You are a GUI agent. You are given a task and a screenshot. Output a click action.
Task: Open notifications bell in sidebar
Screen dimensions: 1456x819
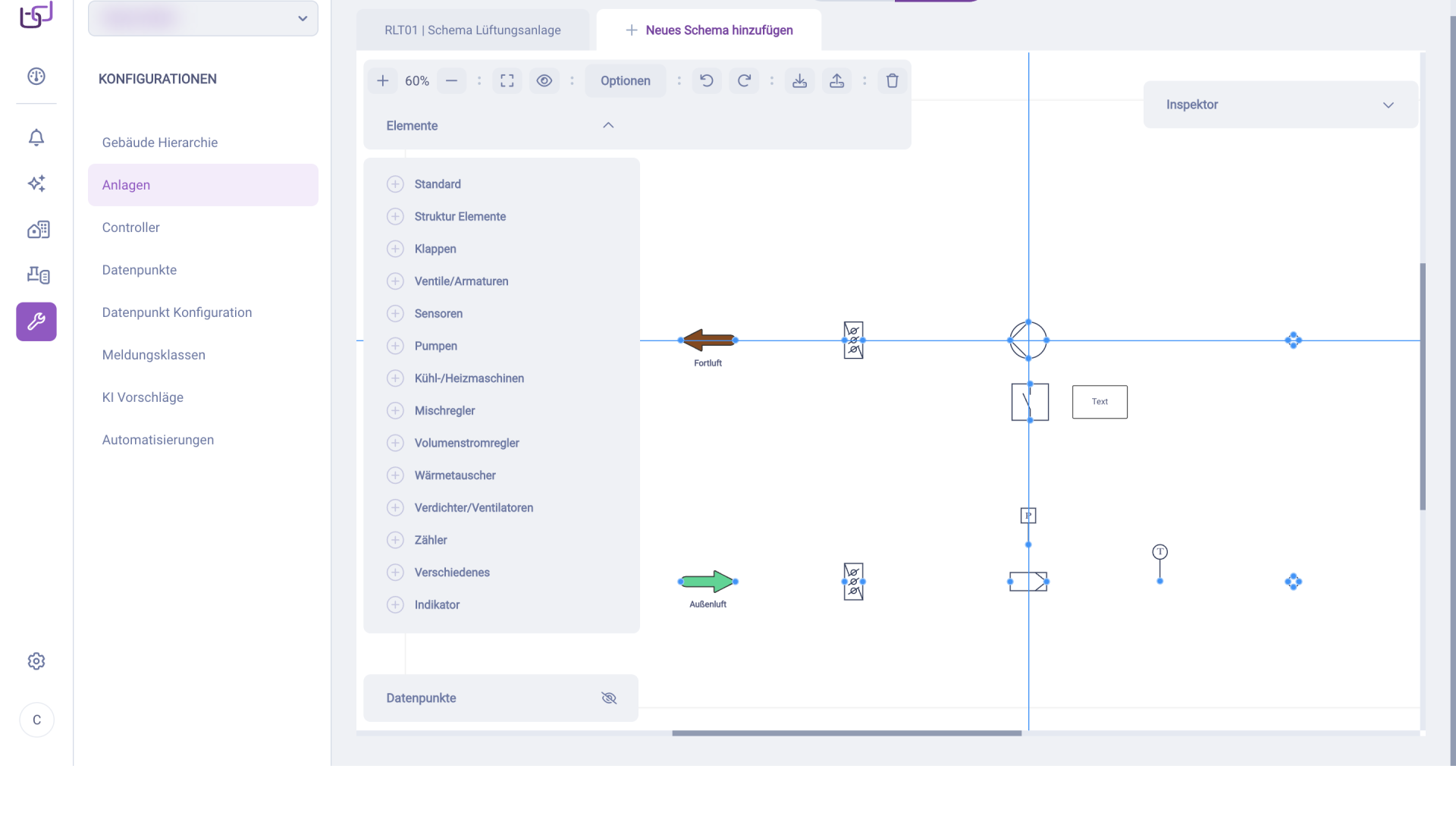(x=36, y=137)
